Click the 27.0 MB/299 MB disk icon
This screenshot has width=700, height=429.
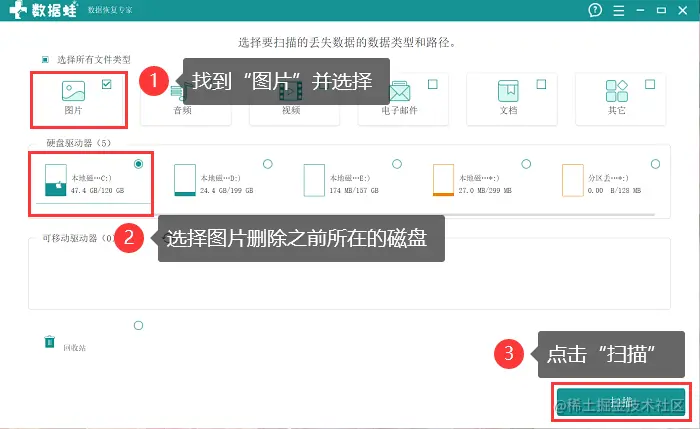click(x=443, y=180)
